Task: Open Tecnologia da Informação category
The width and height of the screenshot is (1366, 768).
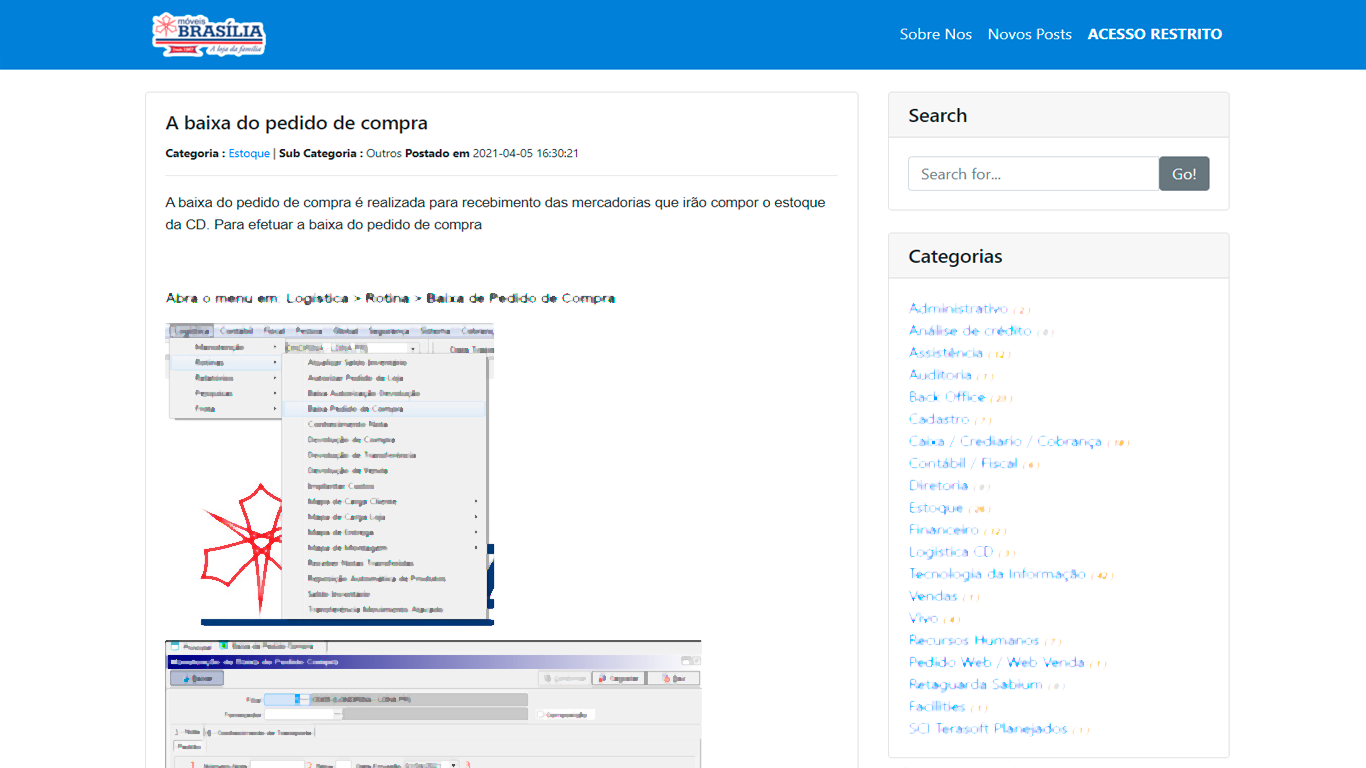Action: click(x=996, y=574)
